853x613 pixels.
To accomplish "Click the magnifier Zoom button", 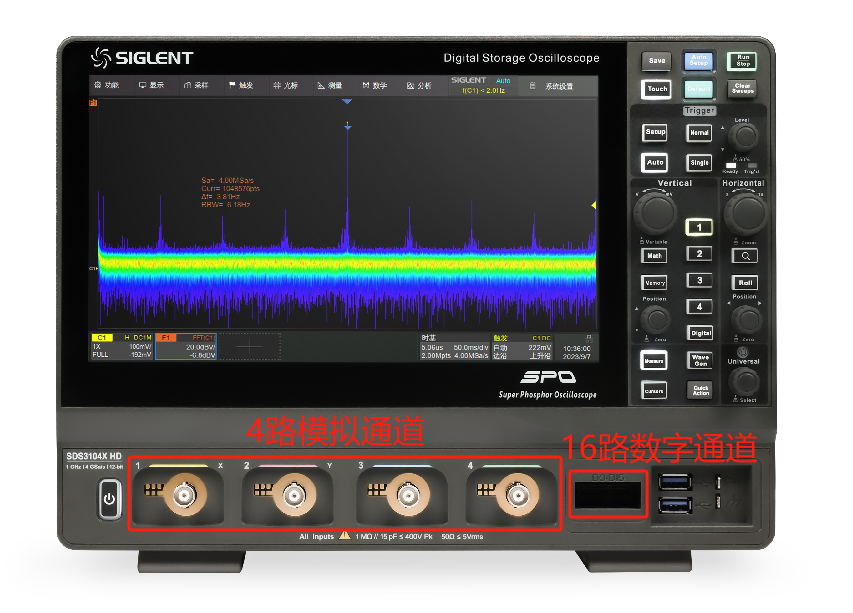I will pyautogui.click(x=745, y=256).
